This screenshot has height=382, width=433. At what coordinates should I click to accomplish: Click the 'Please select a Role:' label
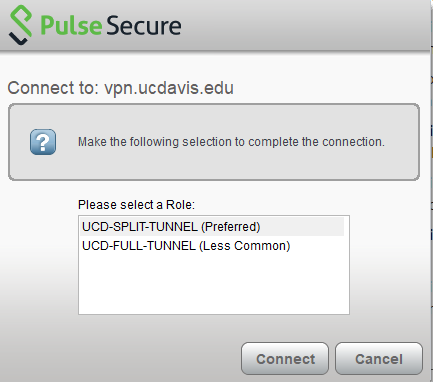pos(136,204)
